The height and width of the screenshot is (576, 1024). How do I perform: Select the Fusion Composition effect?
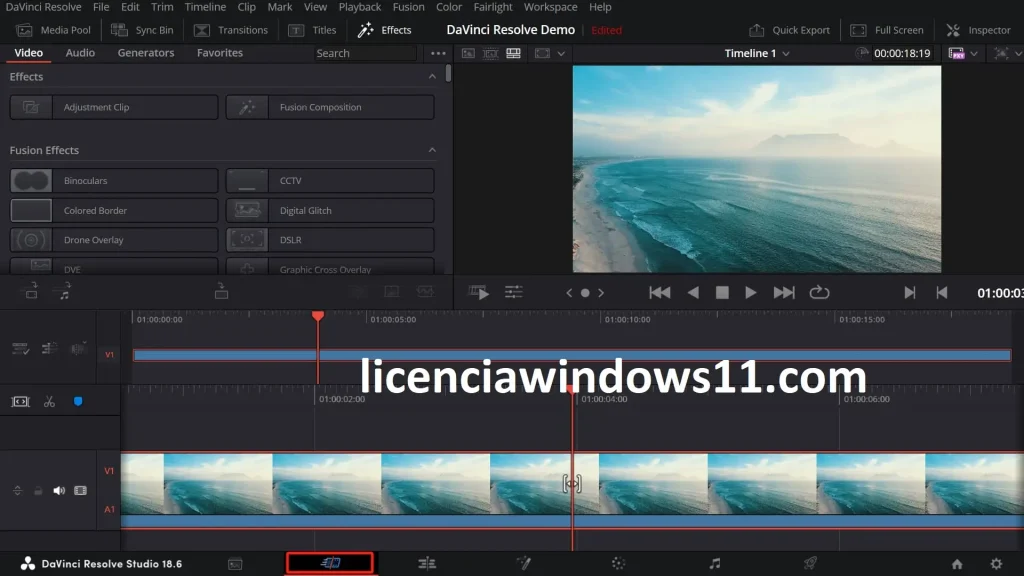pos(330,107)
